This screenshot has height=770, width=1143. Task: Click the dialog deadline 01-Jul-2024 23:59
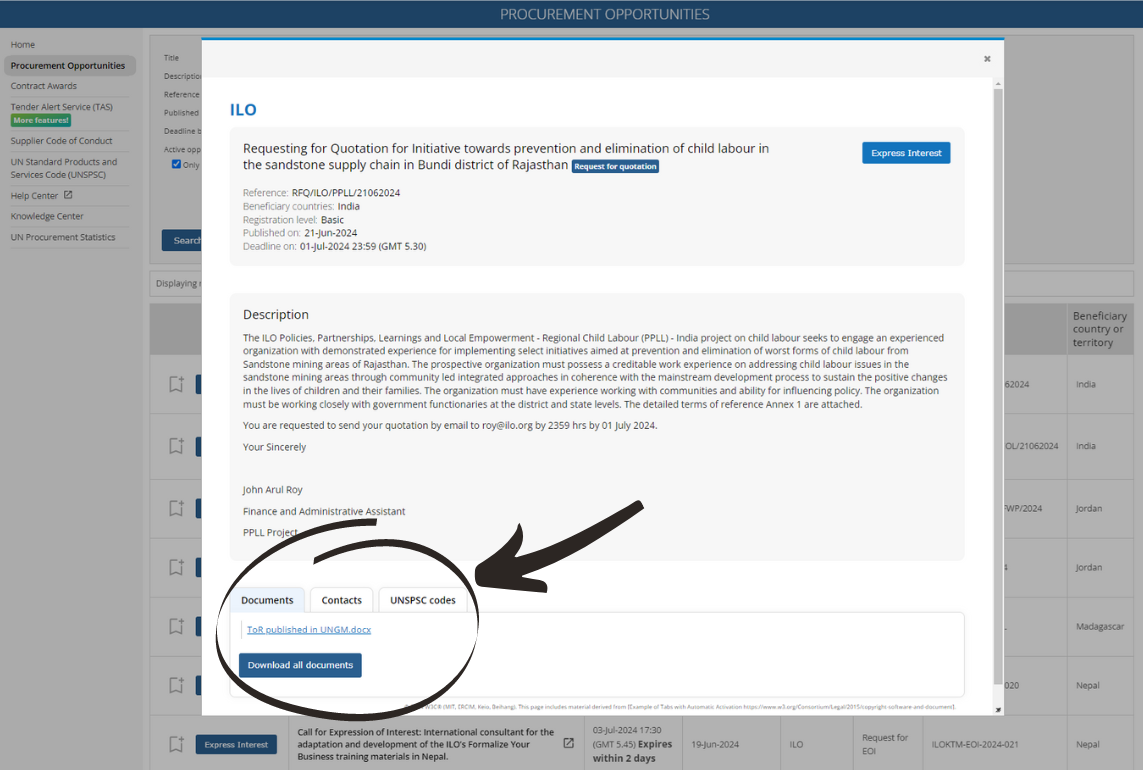[x=363, y=246]
